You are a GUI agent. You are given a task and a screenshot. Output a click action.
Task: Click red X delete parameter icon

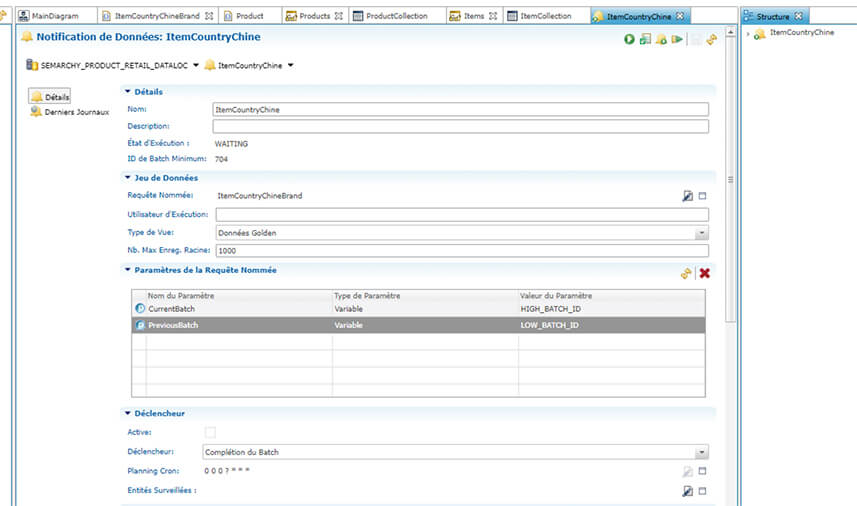click(x=704, y=273)
